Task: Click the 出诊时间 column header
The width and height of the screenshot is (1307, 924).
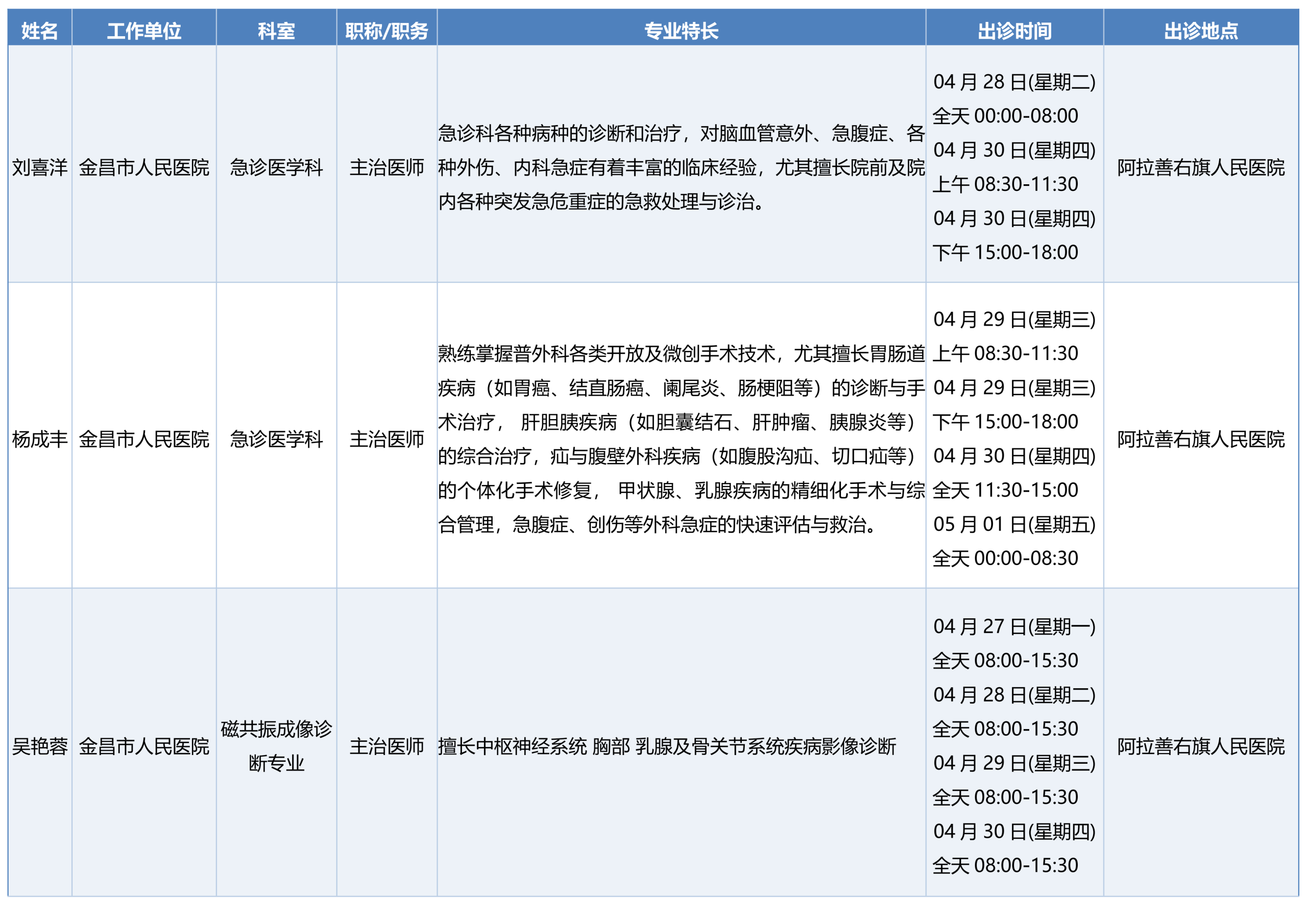Action: [x=1014, y=30]
